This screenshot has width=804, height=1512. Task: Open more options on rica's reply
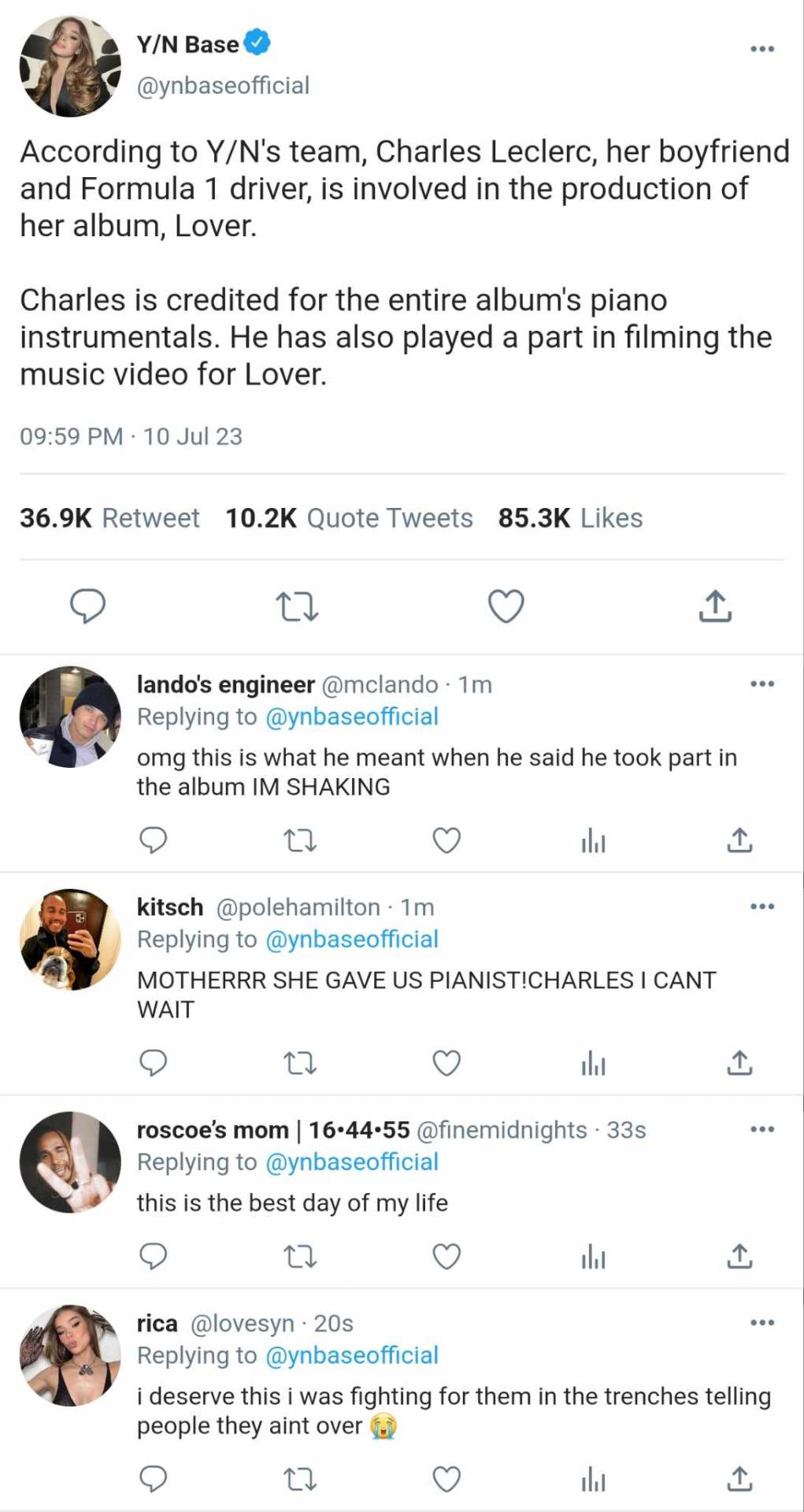coord(761,1322)
